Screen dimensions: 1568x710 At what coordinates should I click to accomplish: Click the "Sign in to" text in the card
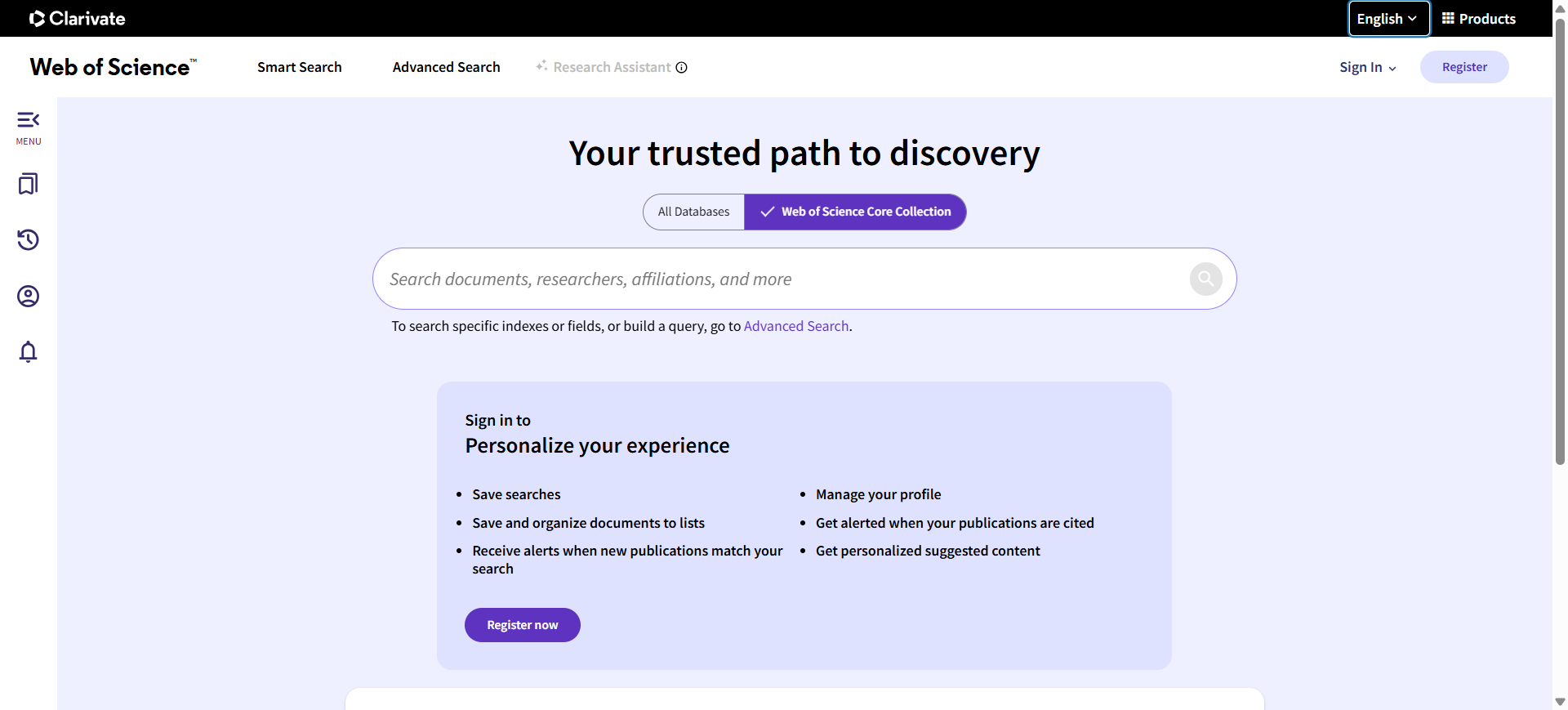coord(497,421)
